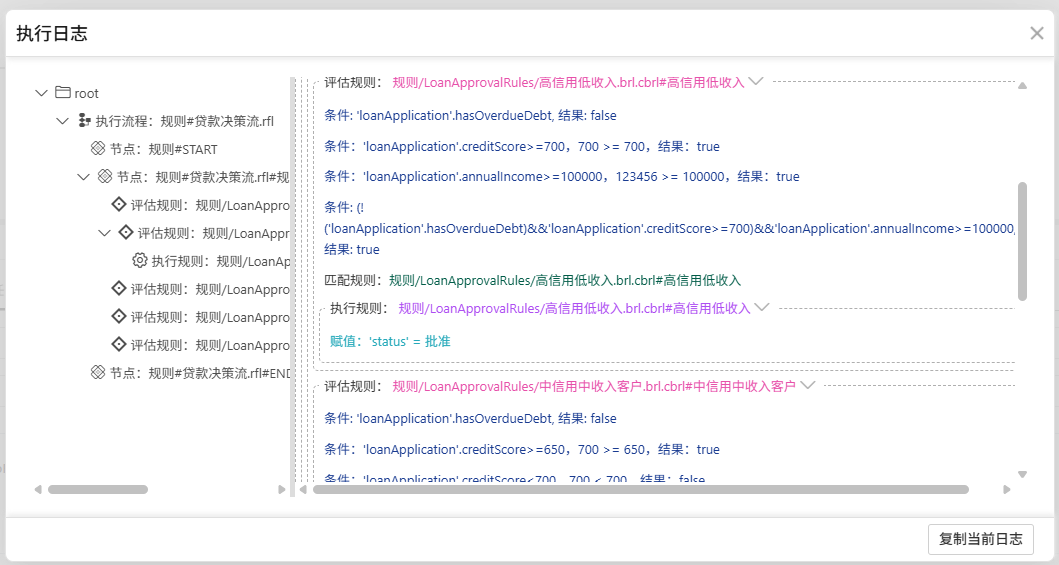This screenshot has height=565, width=1059.
Task: Open the 中信用中收入客户 rule link
Action: 594,386
